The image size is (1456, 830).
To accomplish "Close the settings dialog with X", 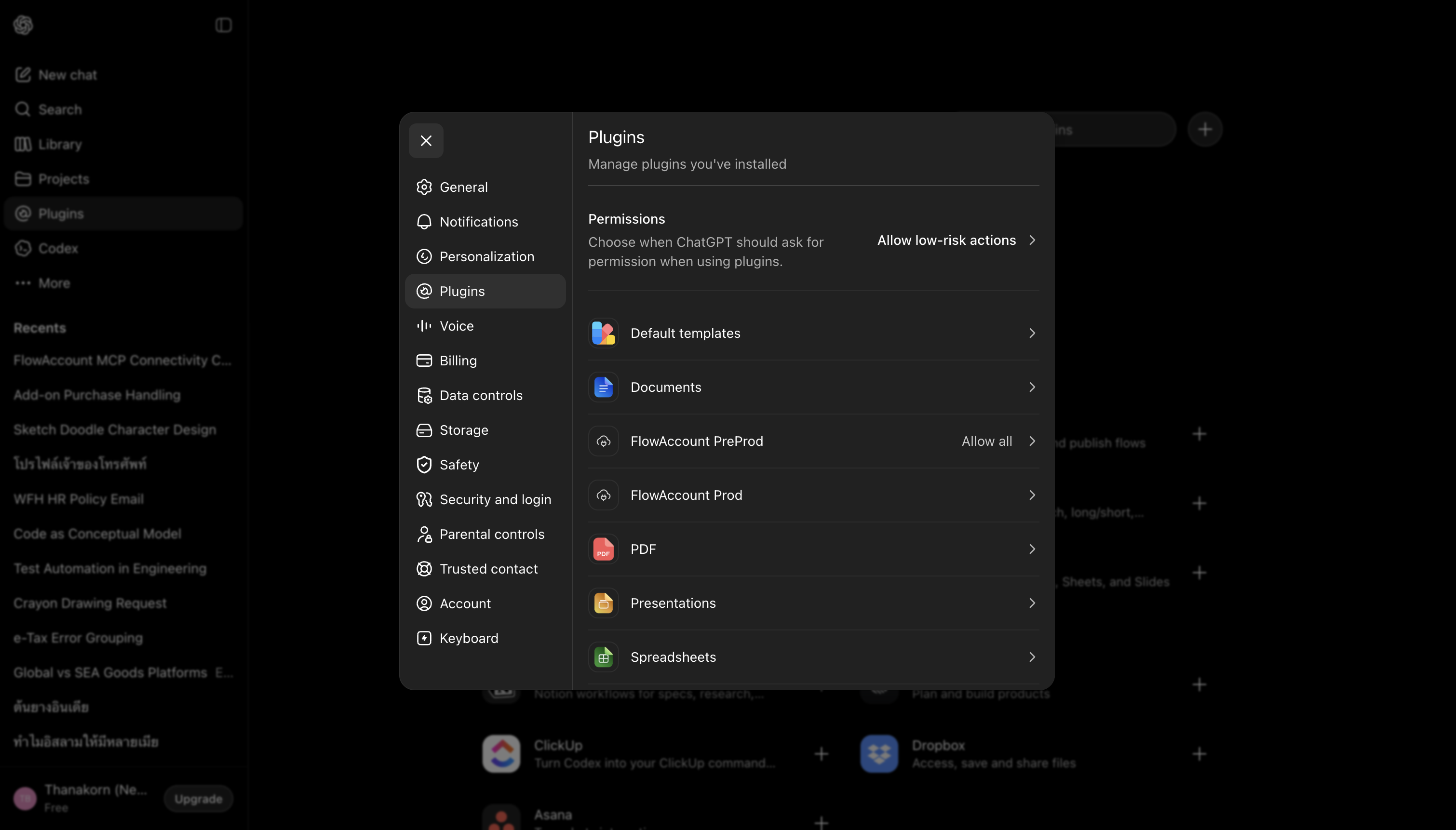I will [426, 141].
